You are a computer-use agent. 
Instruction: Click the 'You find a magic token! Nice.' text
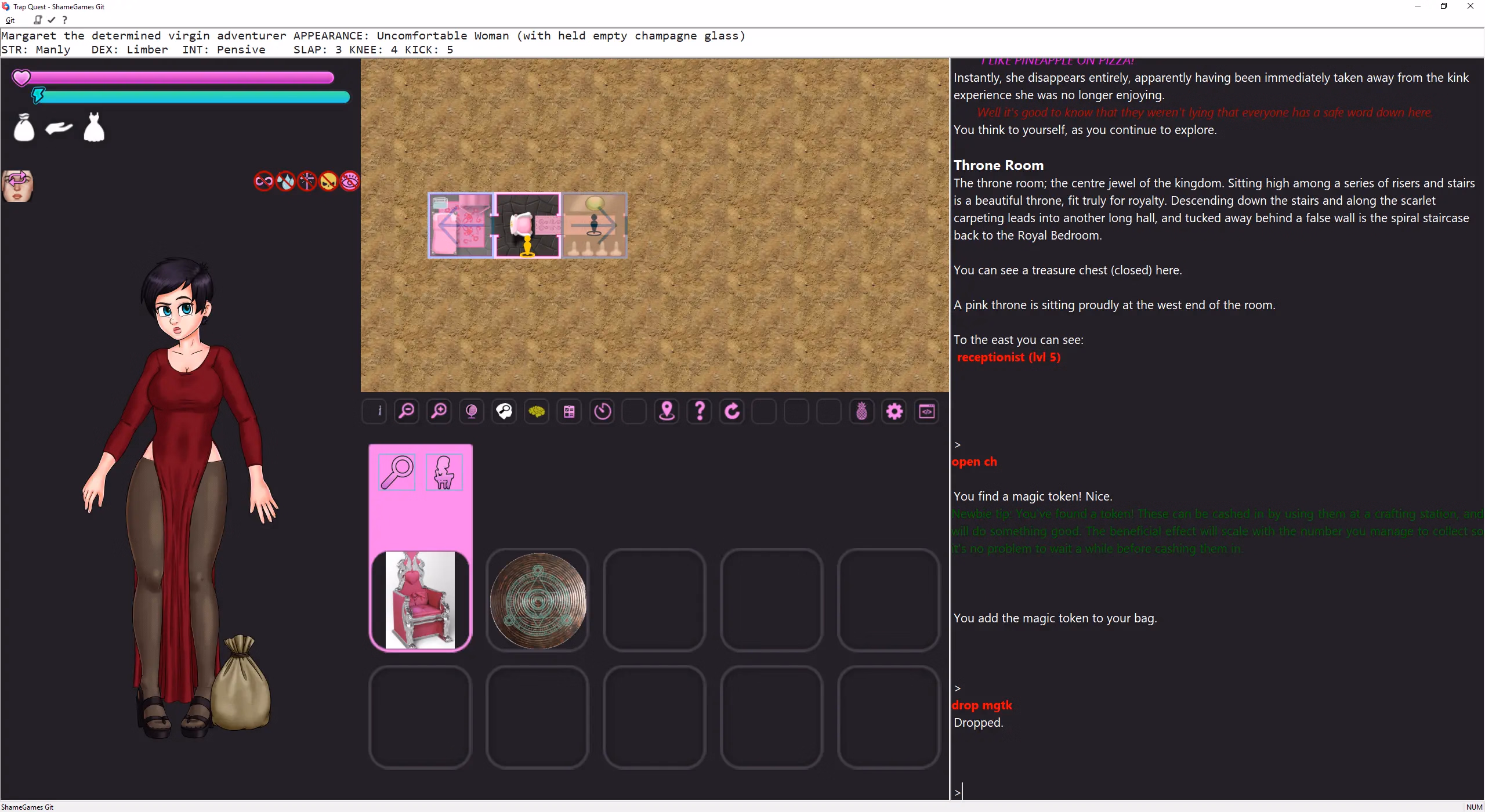coord(1033,496)
